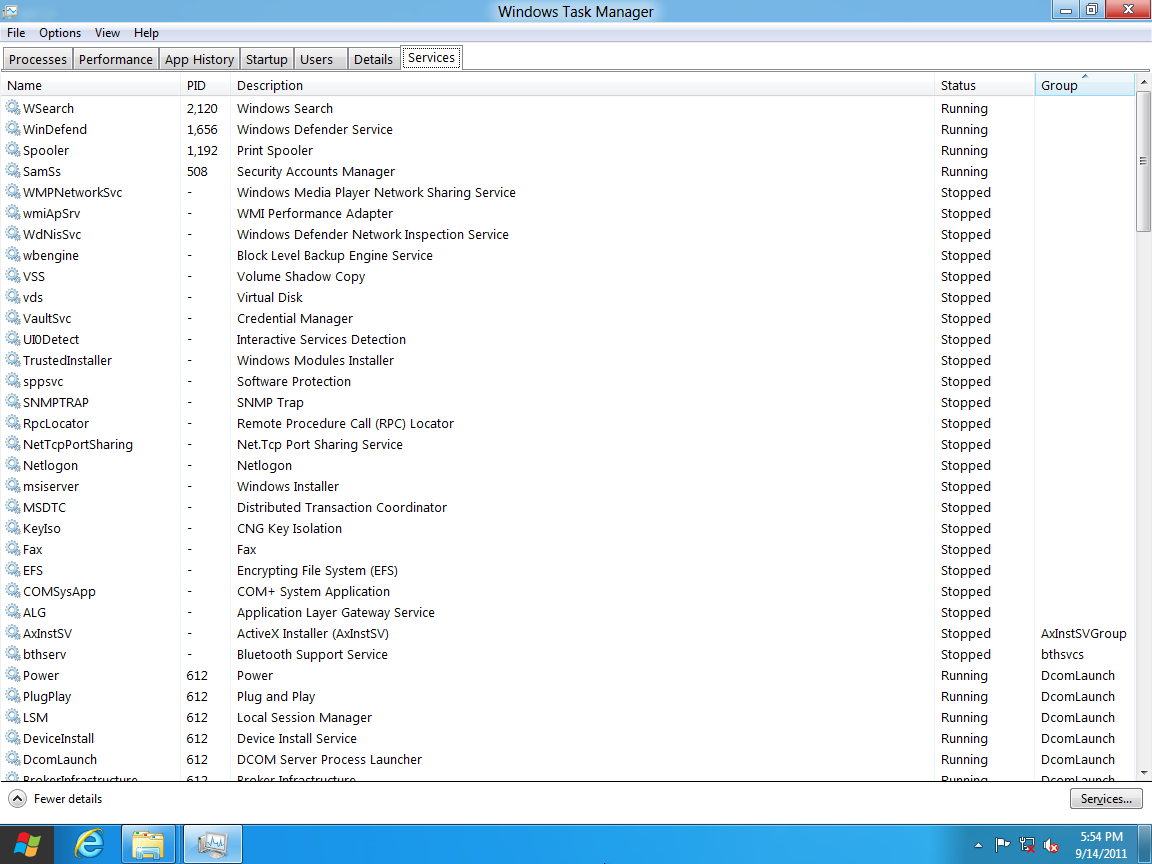
Task: Open the Help menu
Action: (x=146, y=33)
